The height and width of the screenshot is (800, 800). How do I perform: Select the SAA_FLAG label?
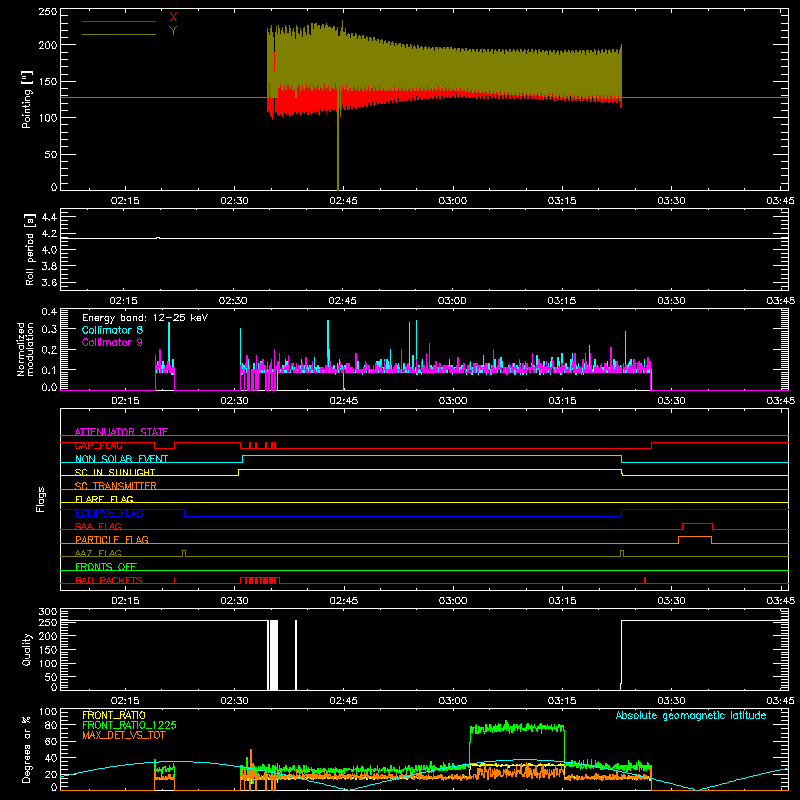(98, 526)
